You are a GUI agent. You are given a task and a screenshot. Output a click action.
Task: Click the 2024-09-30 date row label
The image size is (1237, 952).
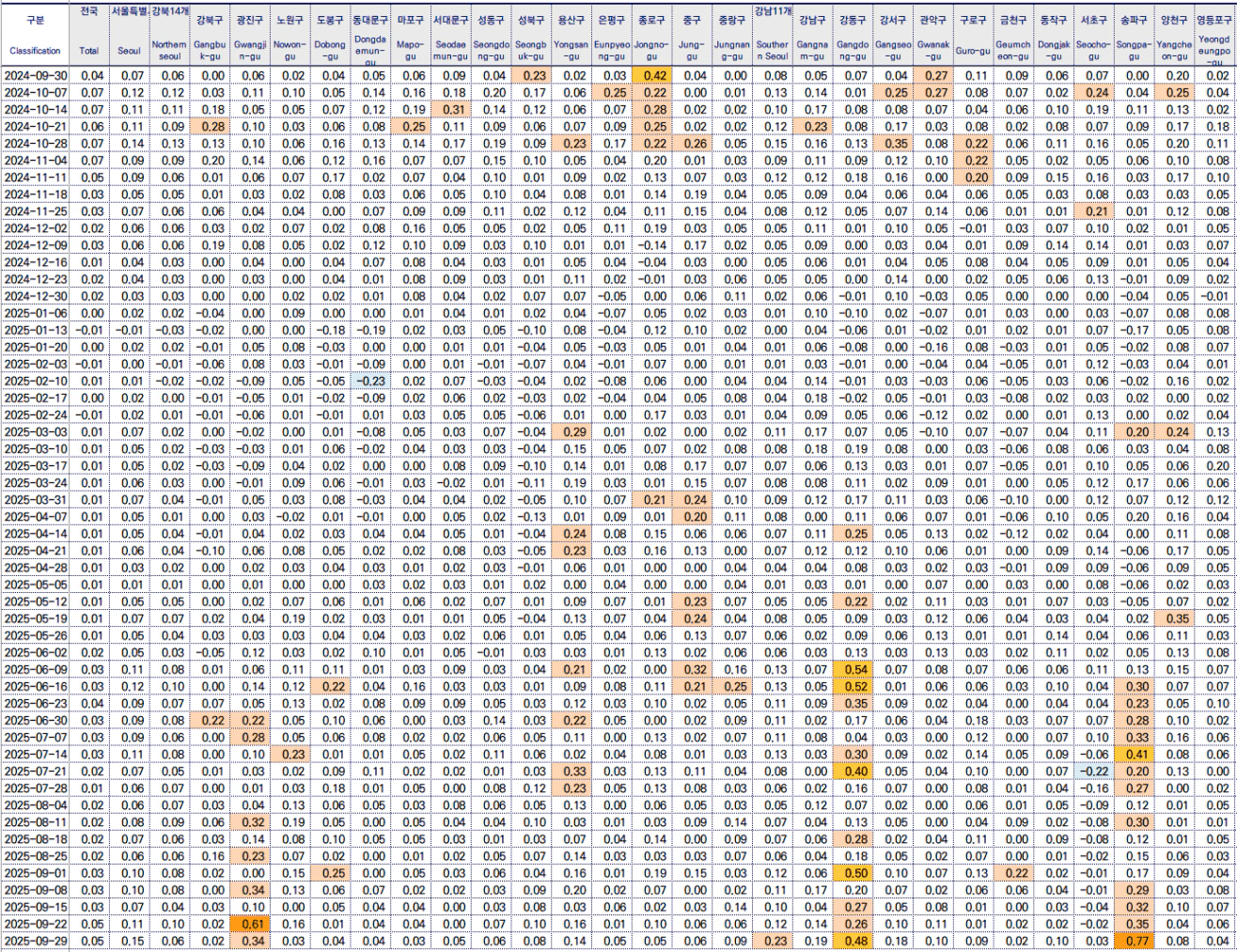pos(36,75)
